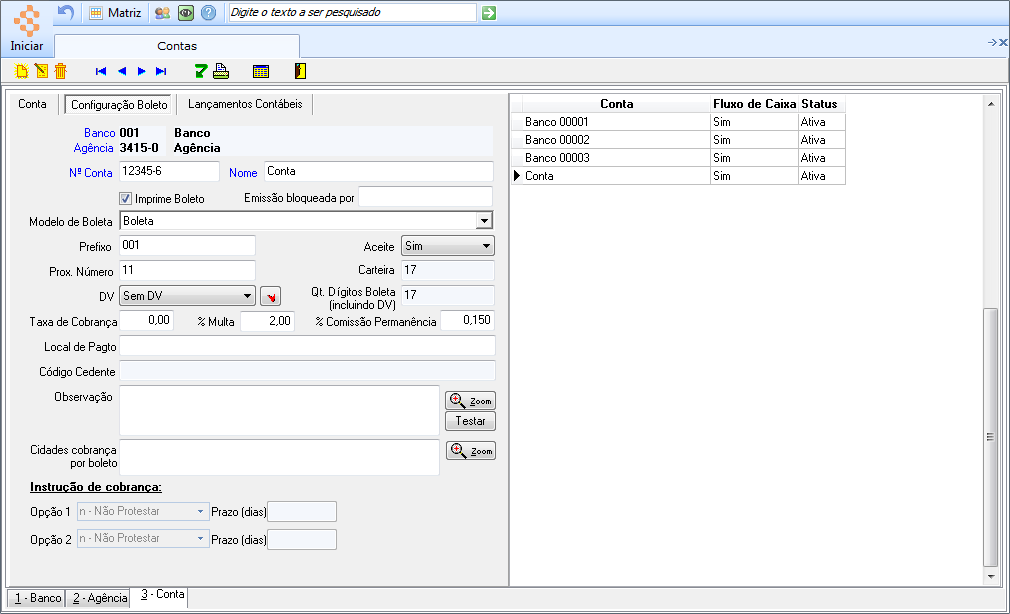Open the Matriz grid button
Screen dimensions: 1010x614
point(115,13)
